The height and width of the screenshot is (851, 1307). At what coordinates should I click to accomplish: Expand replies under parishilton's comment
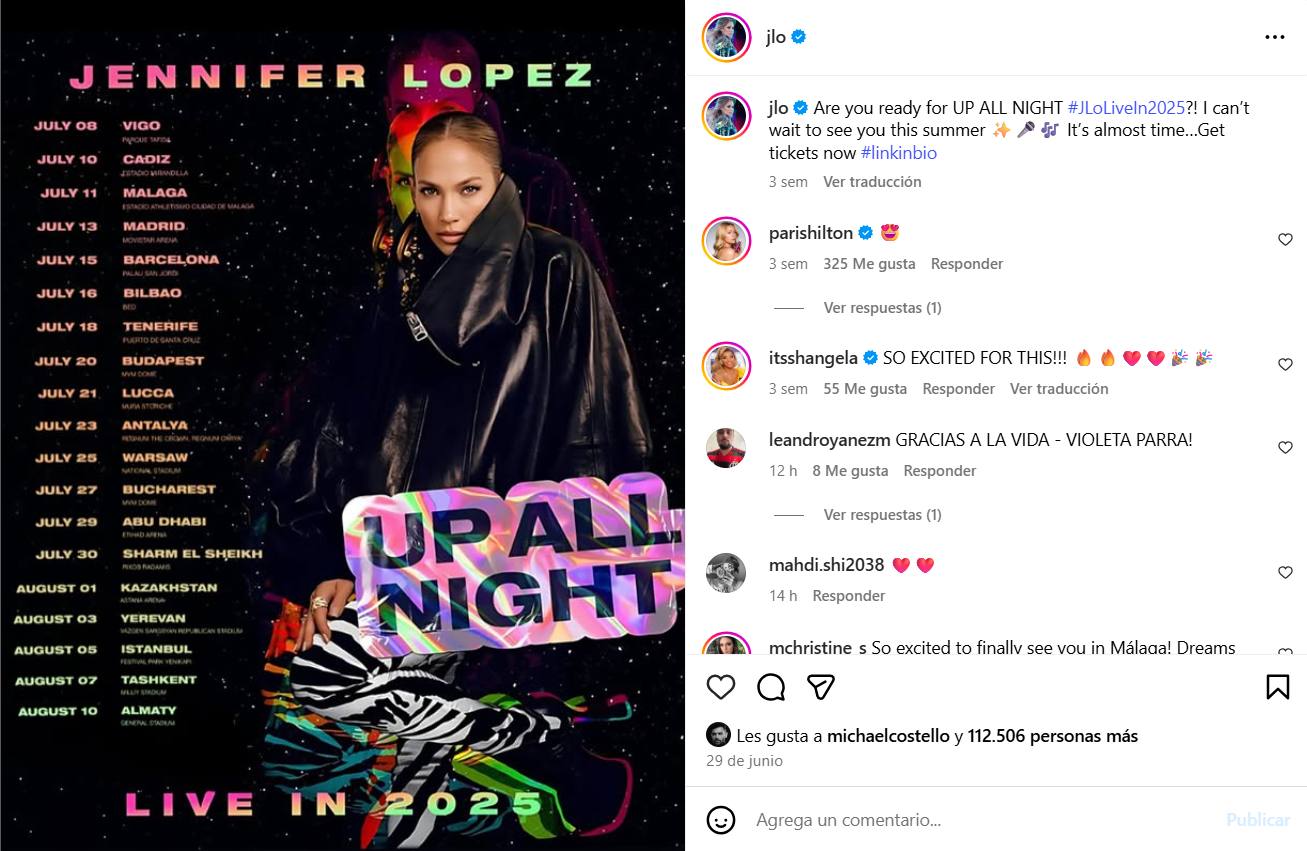tap(882, 308)
